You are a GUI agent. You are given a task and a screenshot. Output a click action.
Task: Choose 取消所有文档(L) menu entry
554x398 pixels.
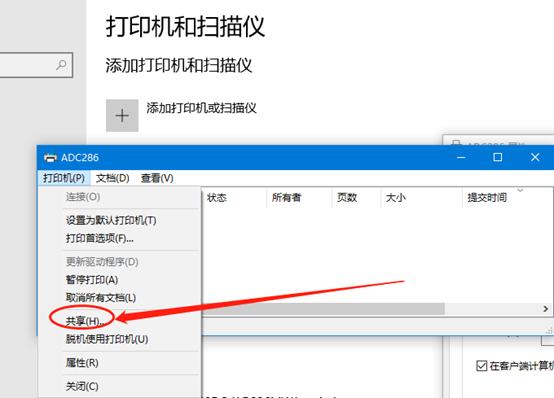tap(101, 298)
